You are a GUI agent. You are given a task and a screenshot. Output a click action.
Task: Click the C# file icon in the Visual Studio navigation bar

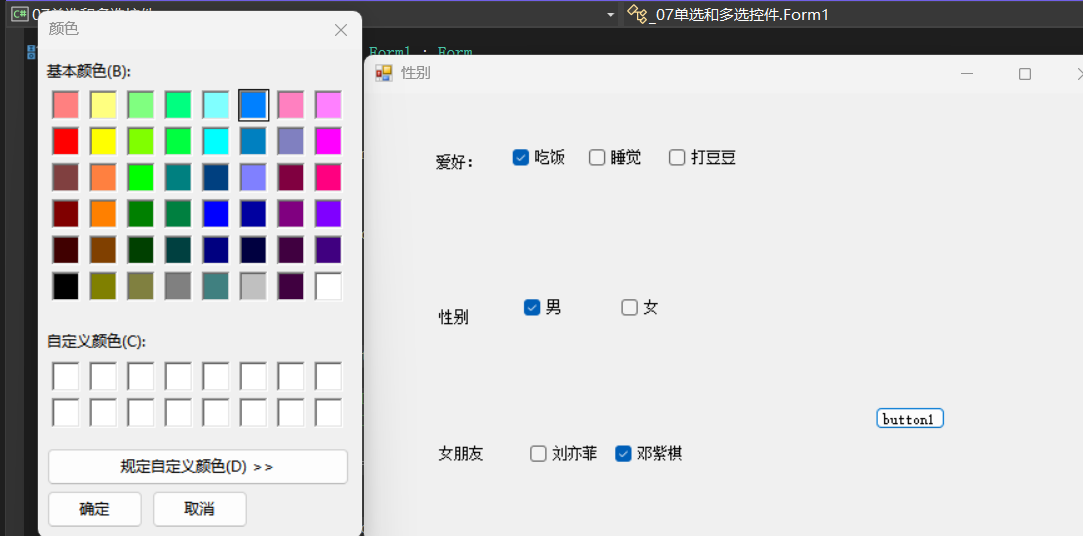[20, 14]
